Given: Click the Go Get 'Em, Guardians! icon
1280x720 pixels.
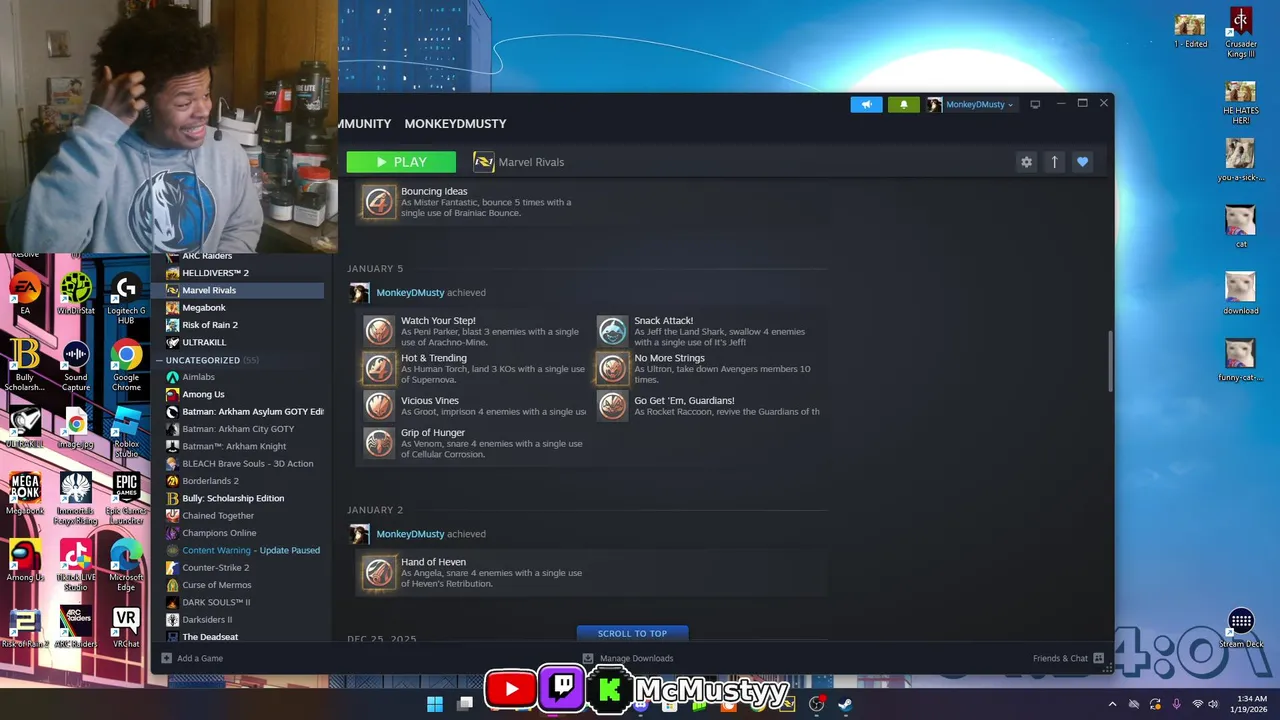Looking at the screenshot, I should (612, 405).
